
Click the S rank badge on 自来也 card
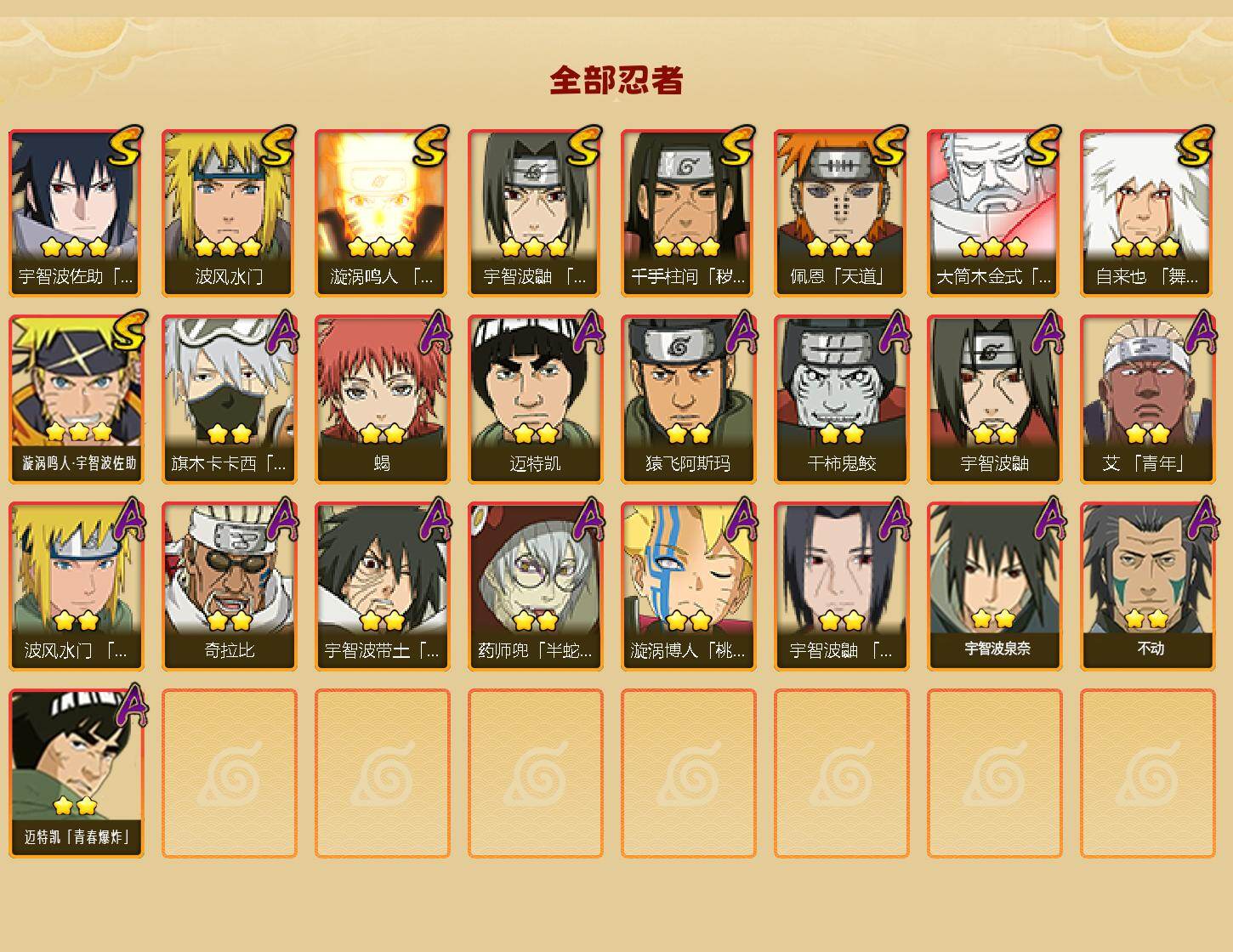(1196, 145)
